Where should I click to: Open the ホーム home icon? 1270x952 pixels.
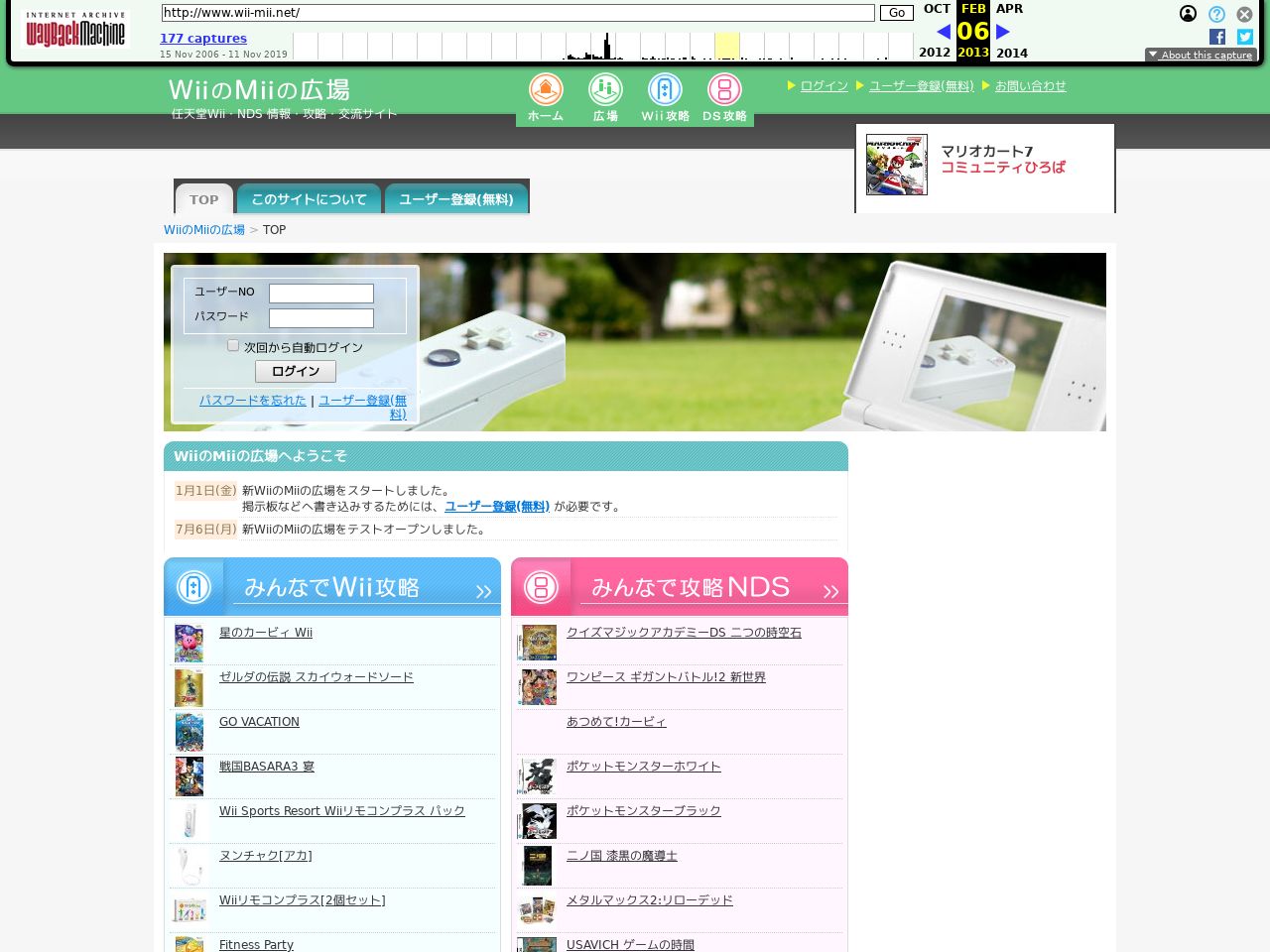coord(546,98)
